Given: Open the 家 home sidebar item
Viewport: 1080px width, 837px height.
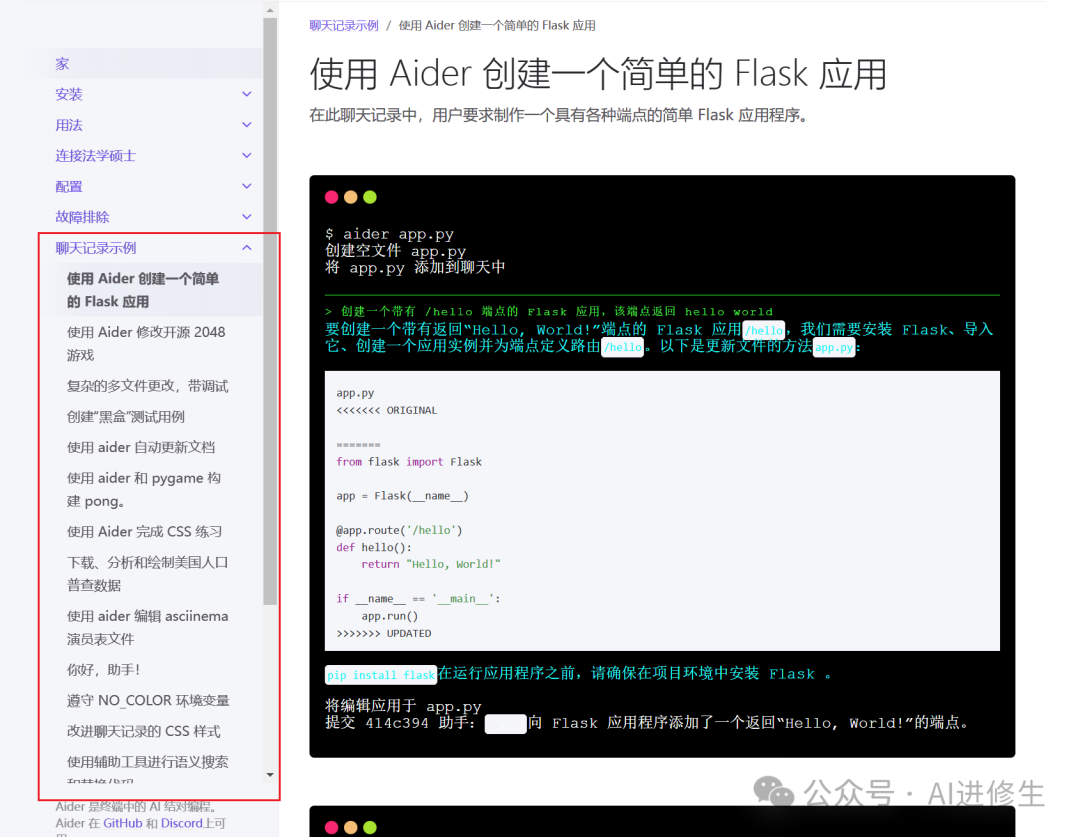Looking at the screenshot, I should pyautogui.click(x=62, y=64).
